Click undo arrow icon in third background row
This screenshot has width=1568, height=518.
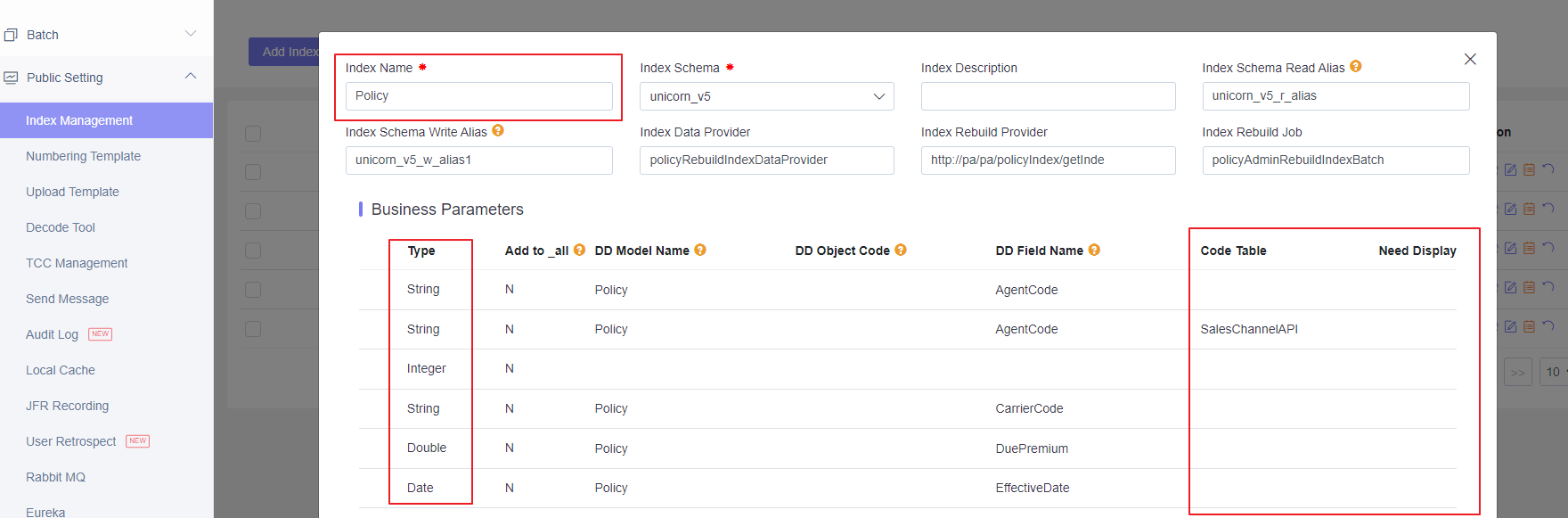tap(1548, 247)
